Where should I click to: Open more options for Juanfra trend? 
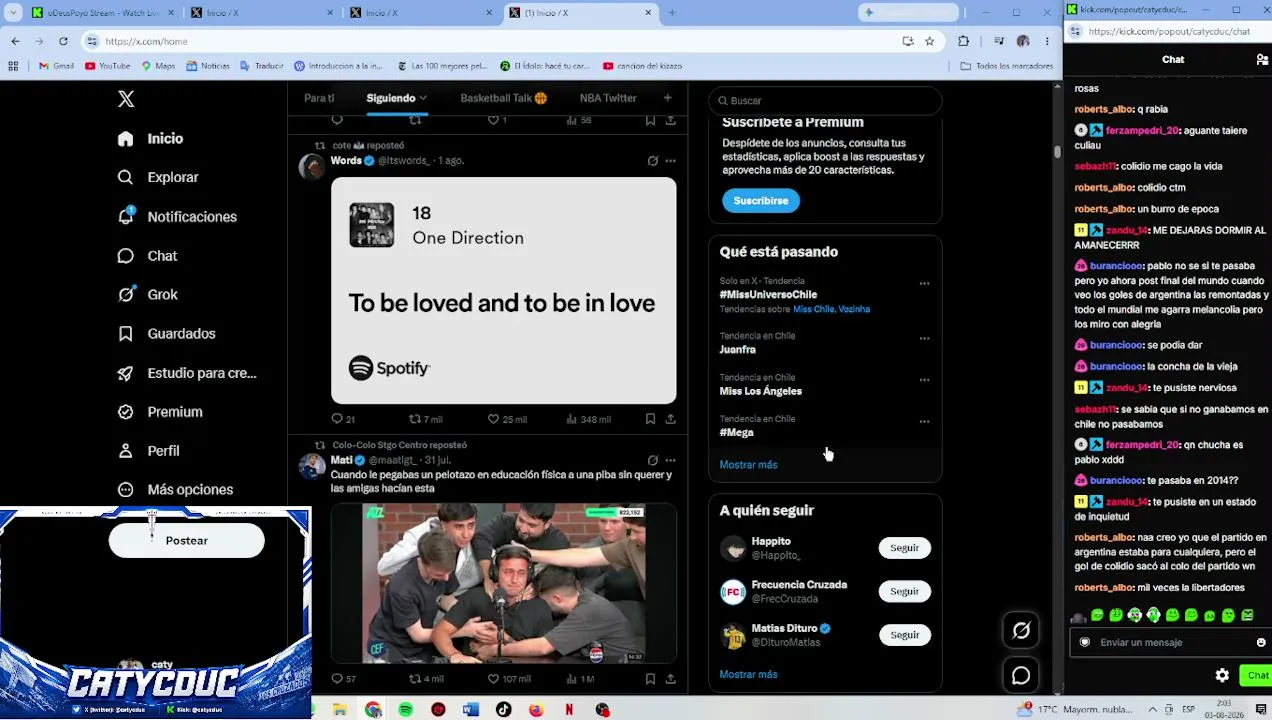[x=924, y=338]
